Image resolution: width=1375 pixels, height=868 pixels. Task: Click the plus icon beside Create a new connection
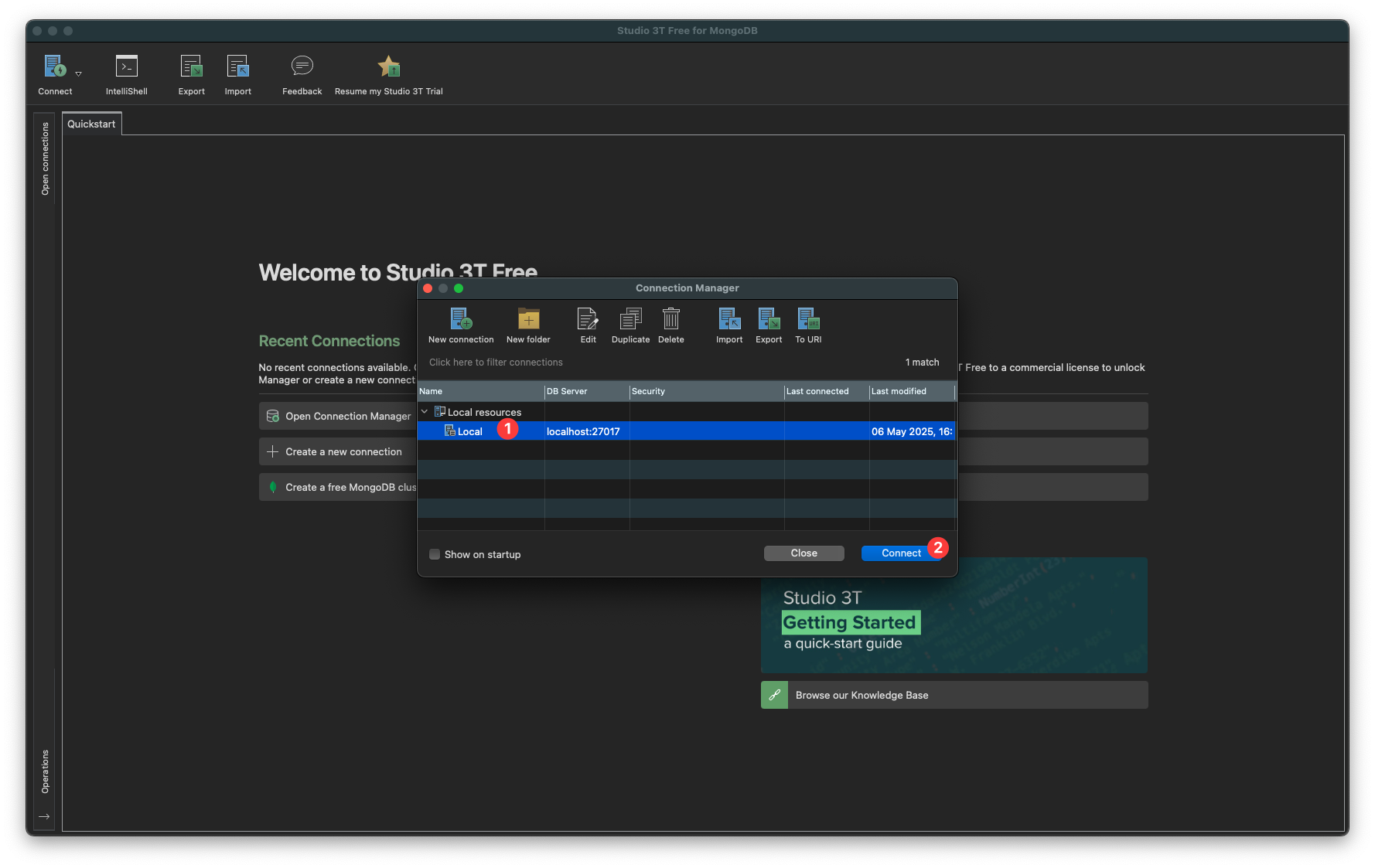272,451
